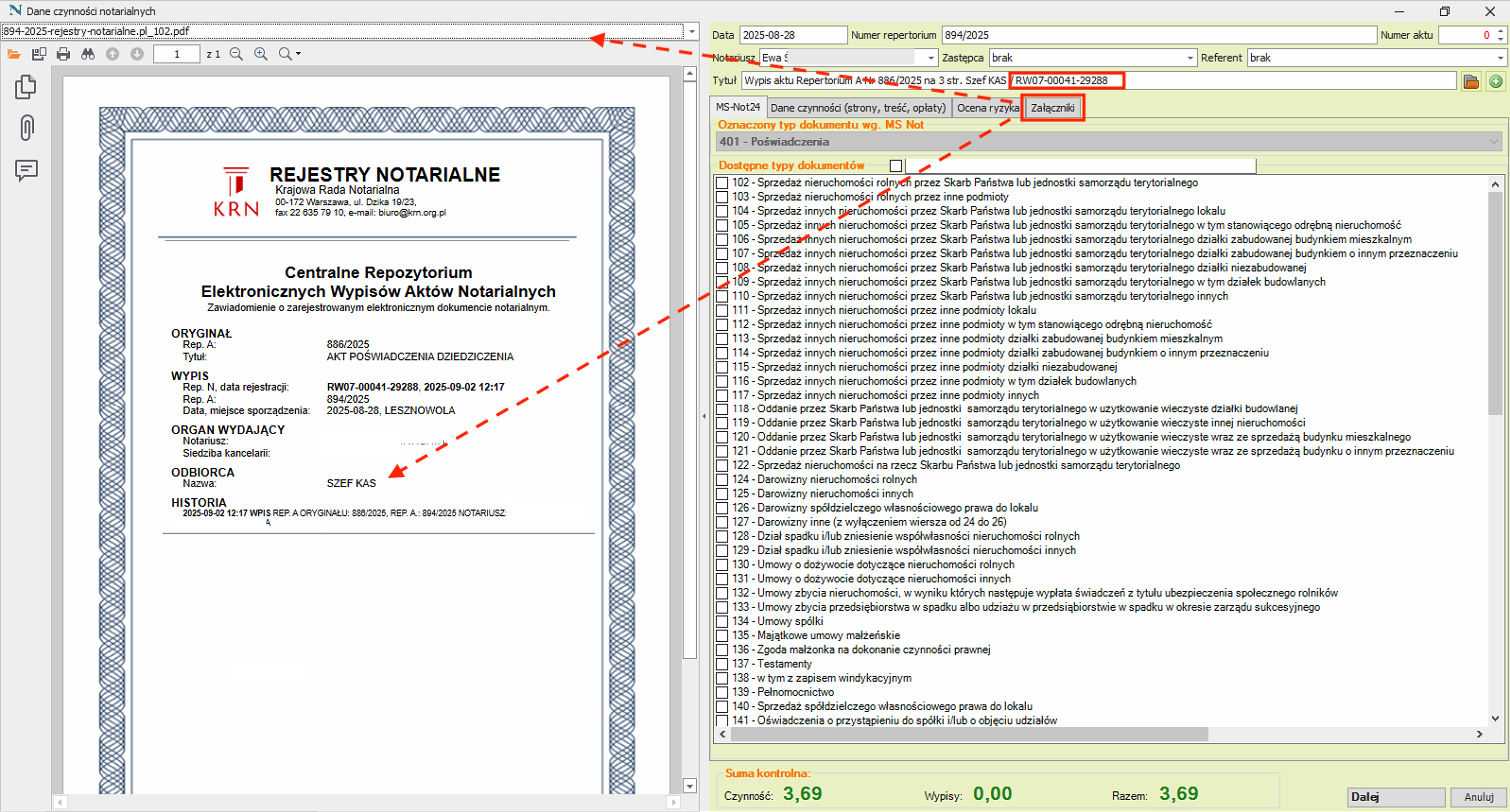Screen dimensions: 1510x812
Task: Show page thumbnails panel in PDF sidebar
Action: [27, 87]
